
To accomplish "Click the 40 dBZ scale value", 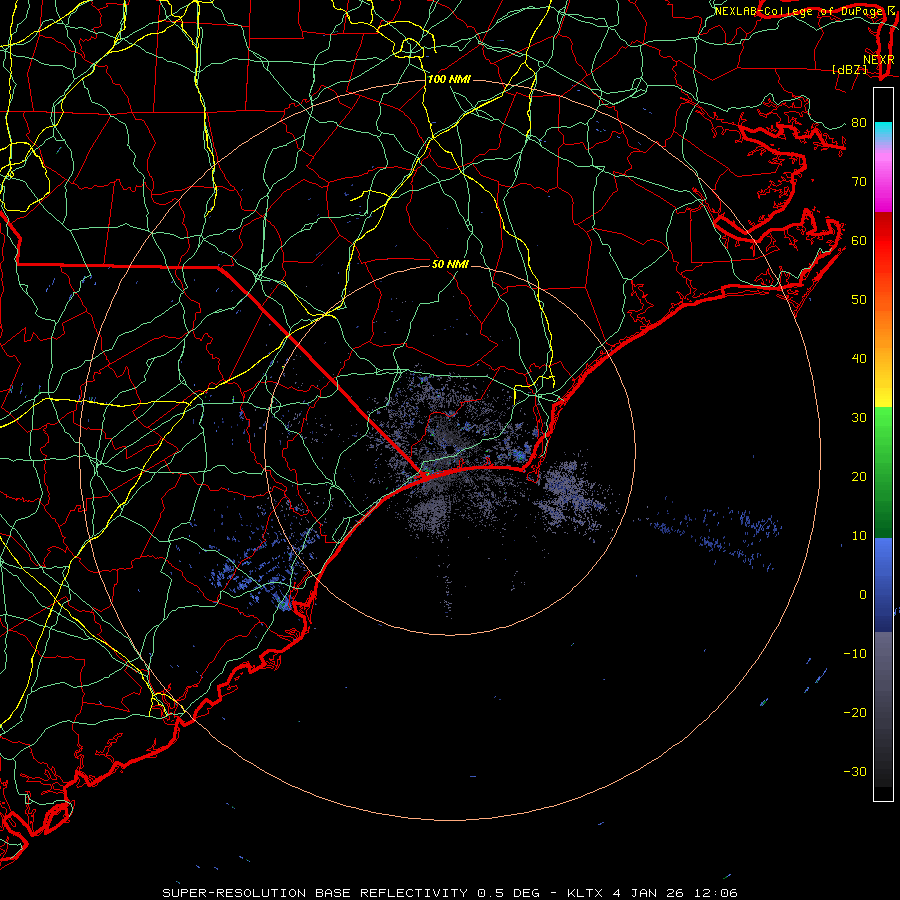I will click(859, 359).
